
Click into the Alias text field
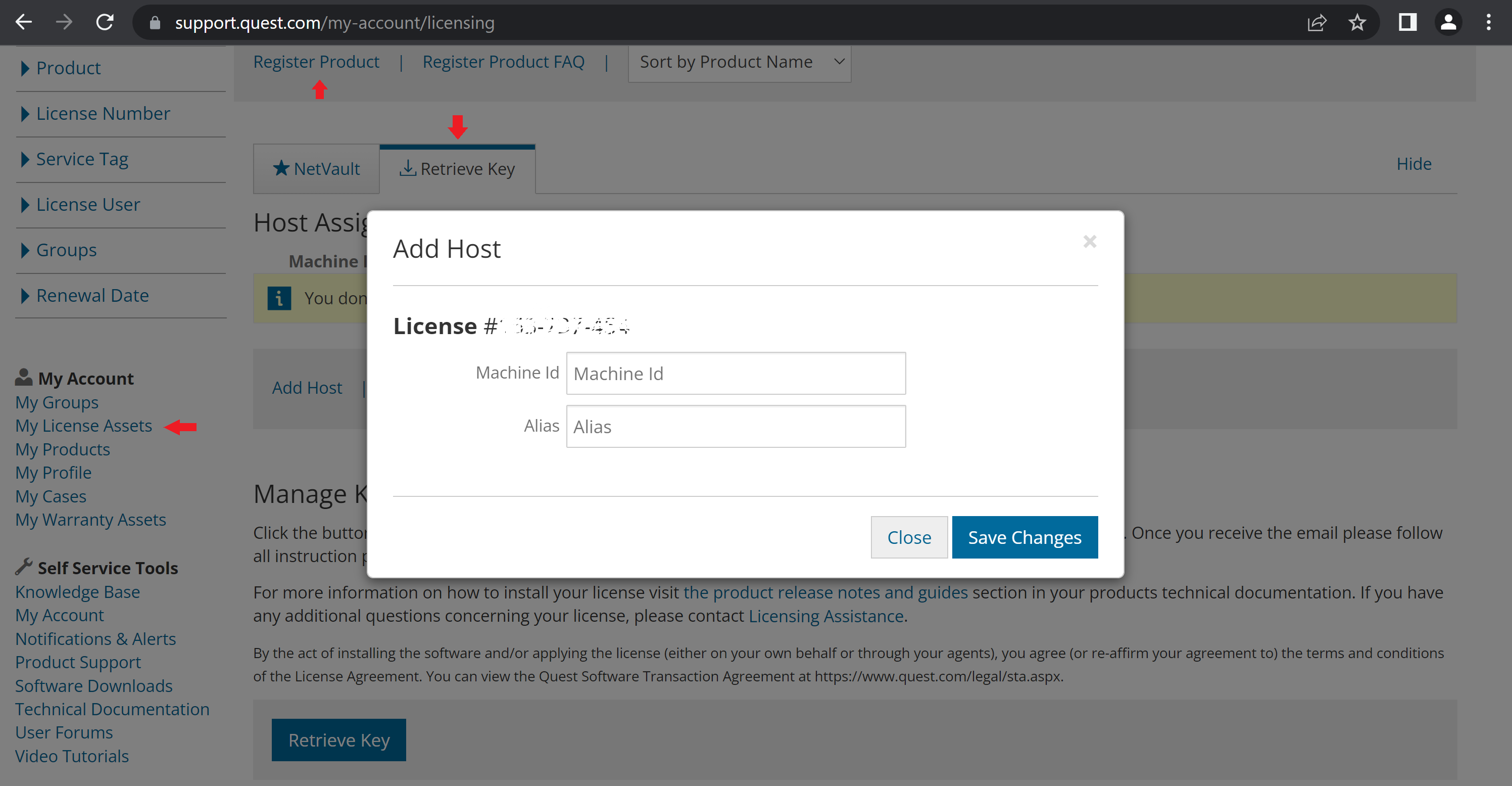tap(736, 427)
